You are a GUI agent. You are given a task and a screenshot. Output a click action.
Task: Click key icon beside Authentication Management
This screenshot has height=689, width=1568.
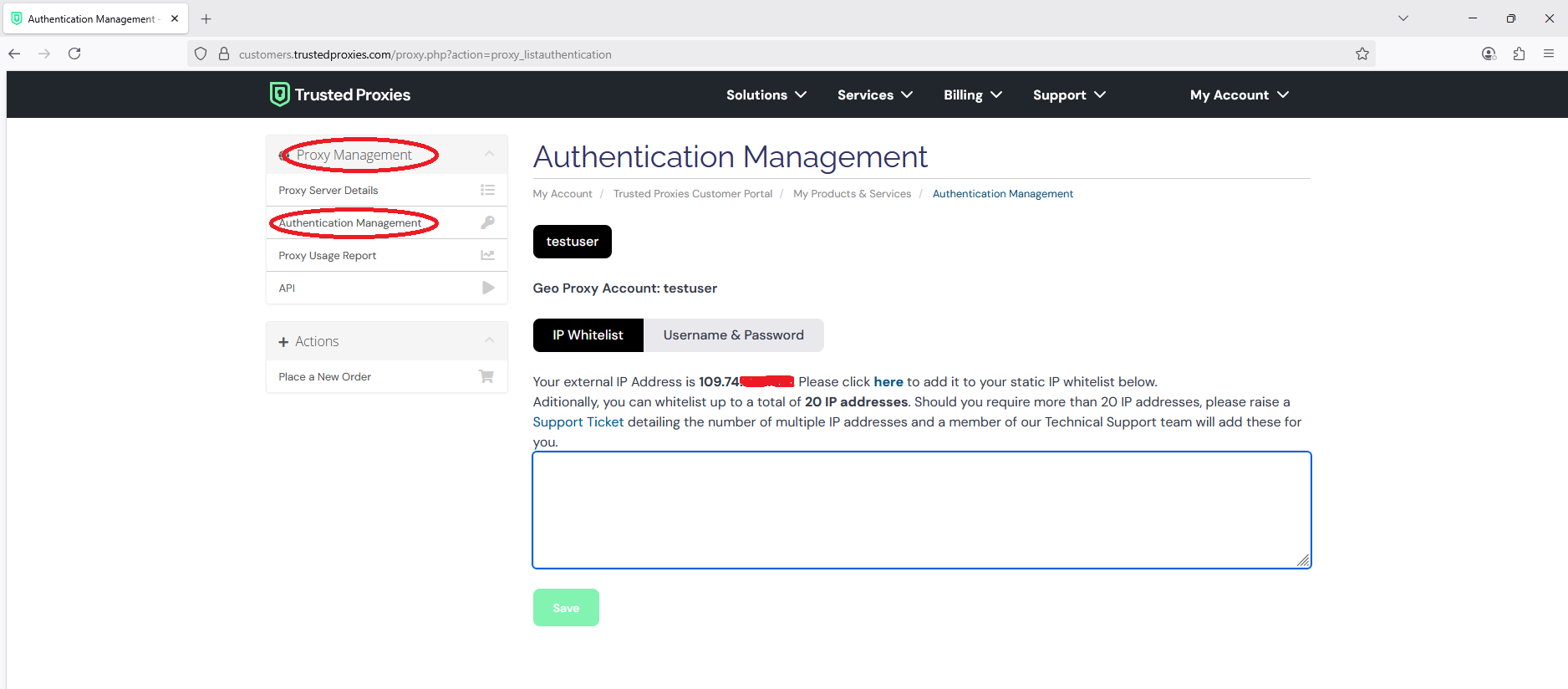(x=488, y=222)
